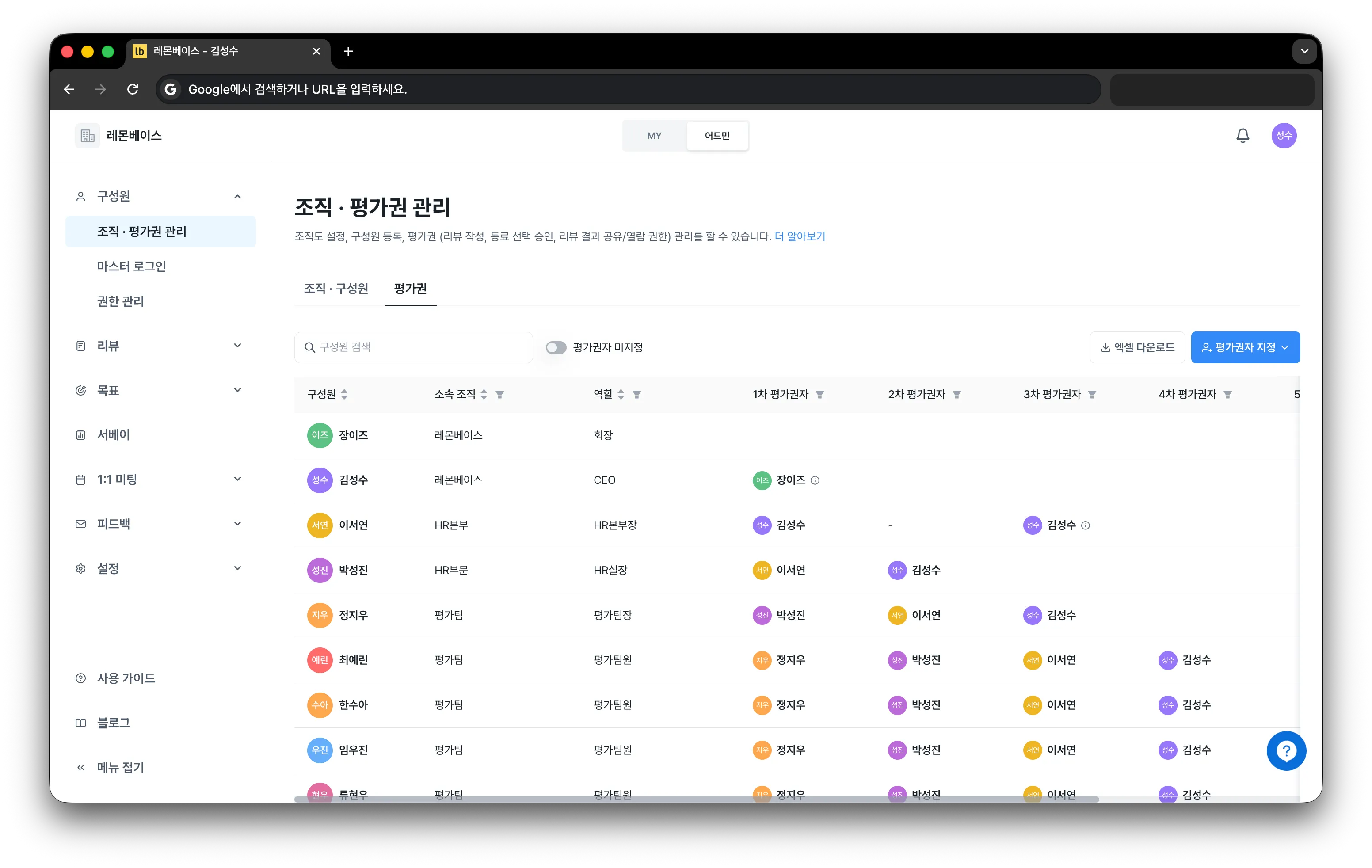Sort the 역할 column
This screenshot has width=1372, height=868.
tap(621, 394)
